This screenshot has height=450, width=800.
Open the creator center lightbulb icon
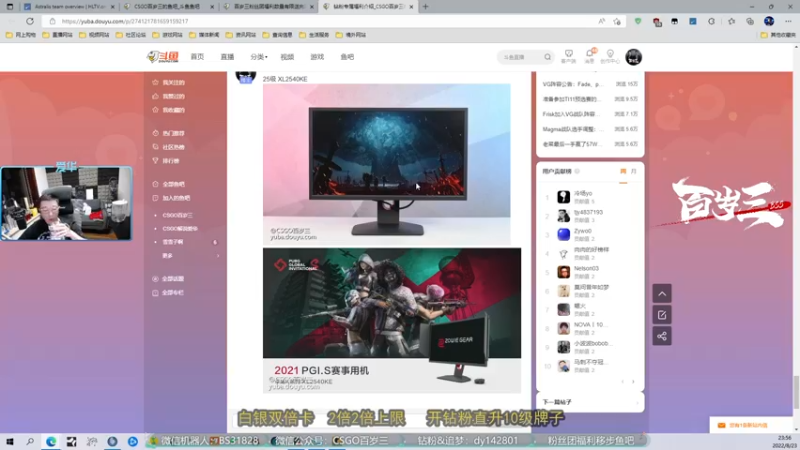click(610, 56)
